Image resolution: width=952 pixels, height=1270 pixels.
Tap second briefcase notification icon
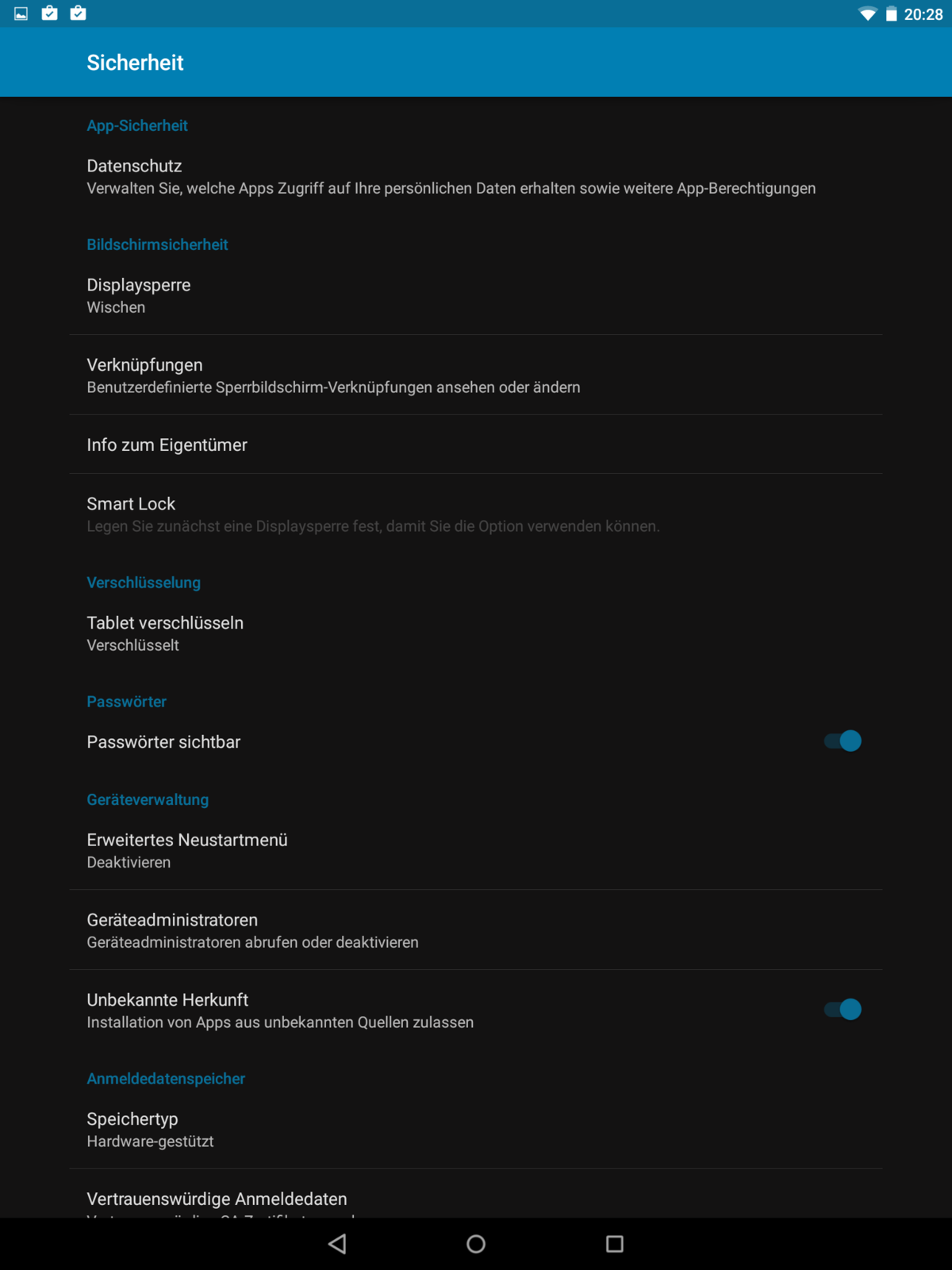pos(78,13)
